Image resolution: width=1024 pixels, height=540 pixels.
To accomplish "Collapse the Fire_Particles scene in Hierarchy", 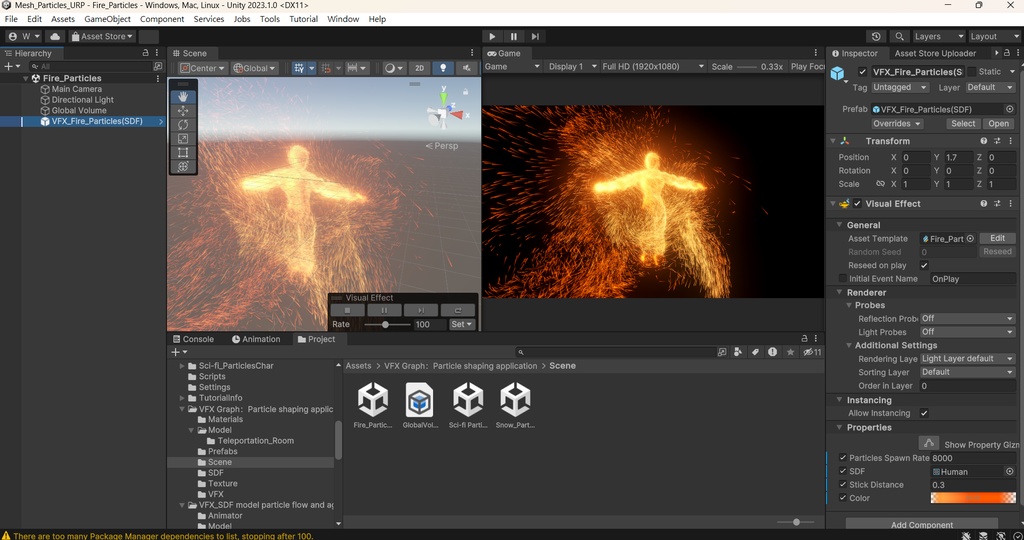I will coord(26,78).
